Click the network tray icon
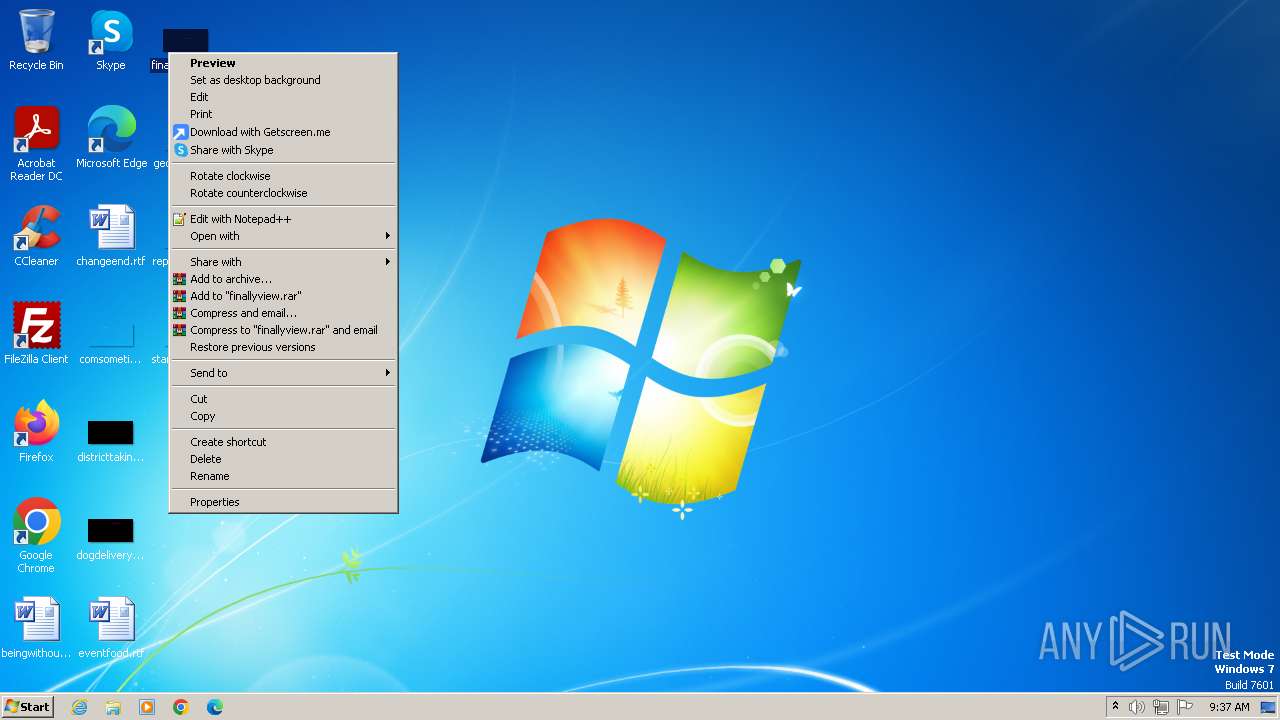This screenshot has width=1280, height=720. pyautogui.click(x=1161, y=707)
